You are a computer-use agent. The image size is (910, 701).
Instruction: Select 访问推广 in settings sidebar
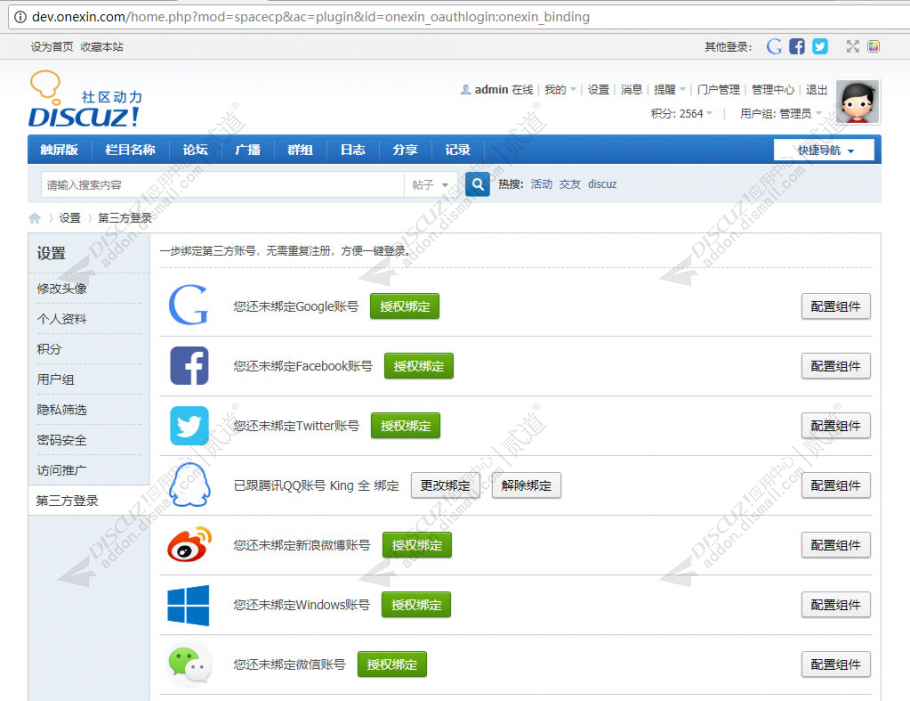coord(62,470)
